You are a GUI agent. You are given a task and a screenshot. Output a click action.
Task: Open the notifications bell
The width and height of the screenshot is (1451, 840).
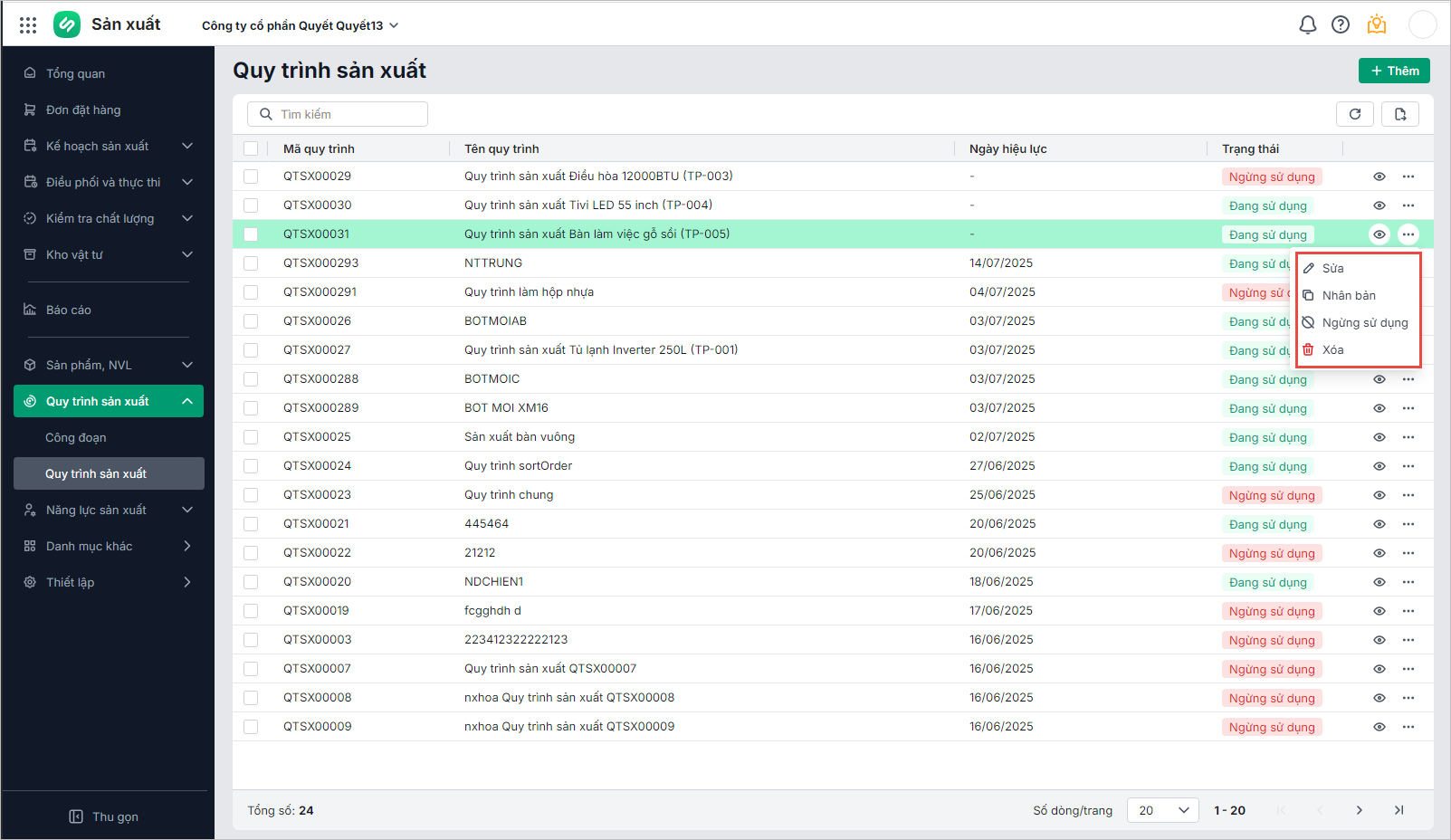(x=1307, y=25)
